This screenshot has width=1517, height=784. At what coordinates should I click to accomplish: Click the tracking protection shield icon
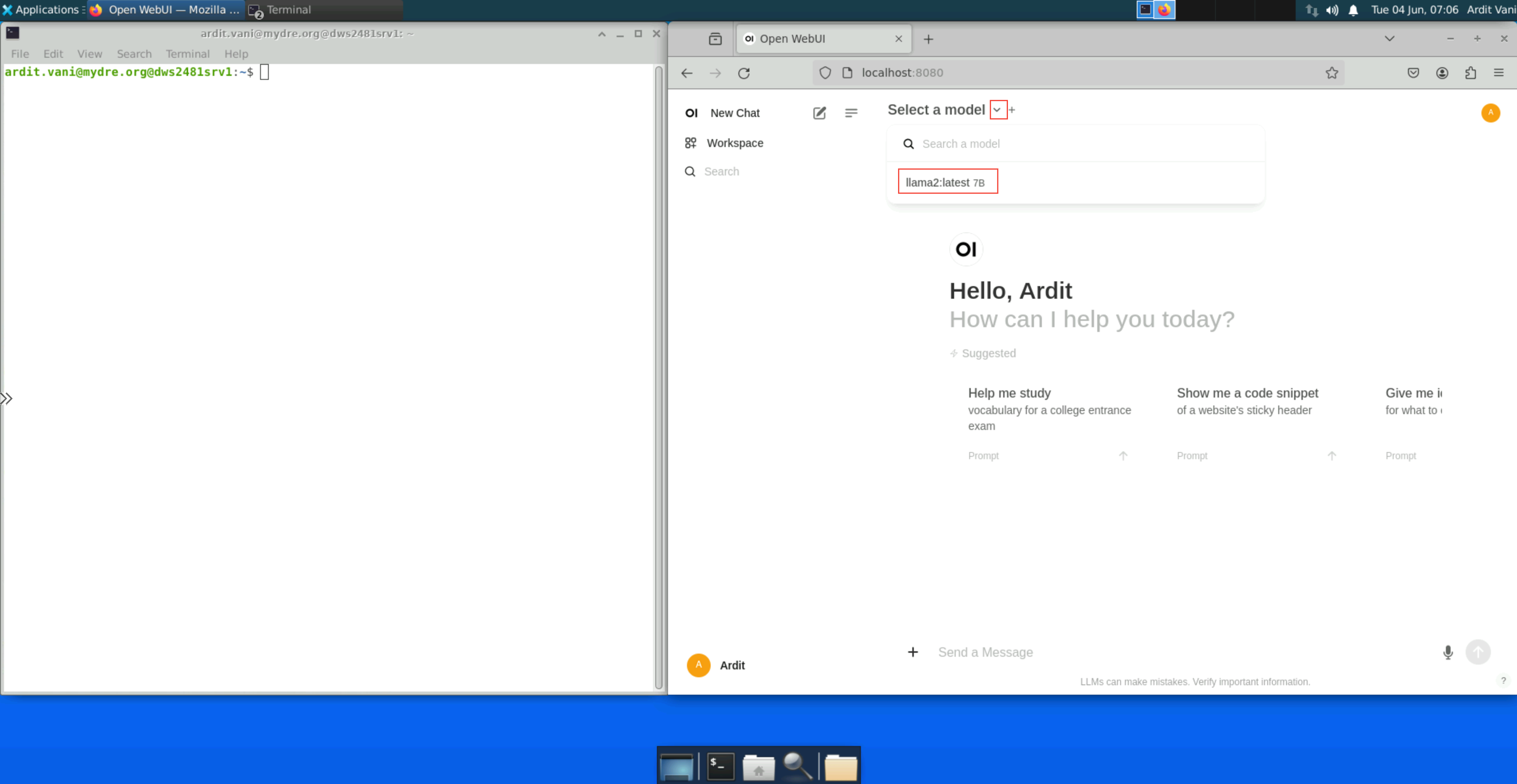coord(825,73)
